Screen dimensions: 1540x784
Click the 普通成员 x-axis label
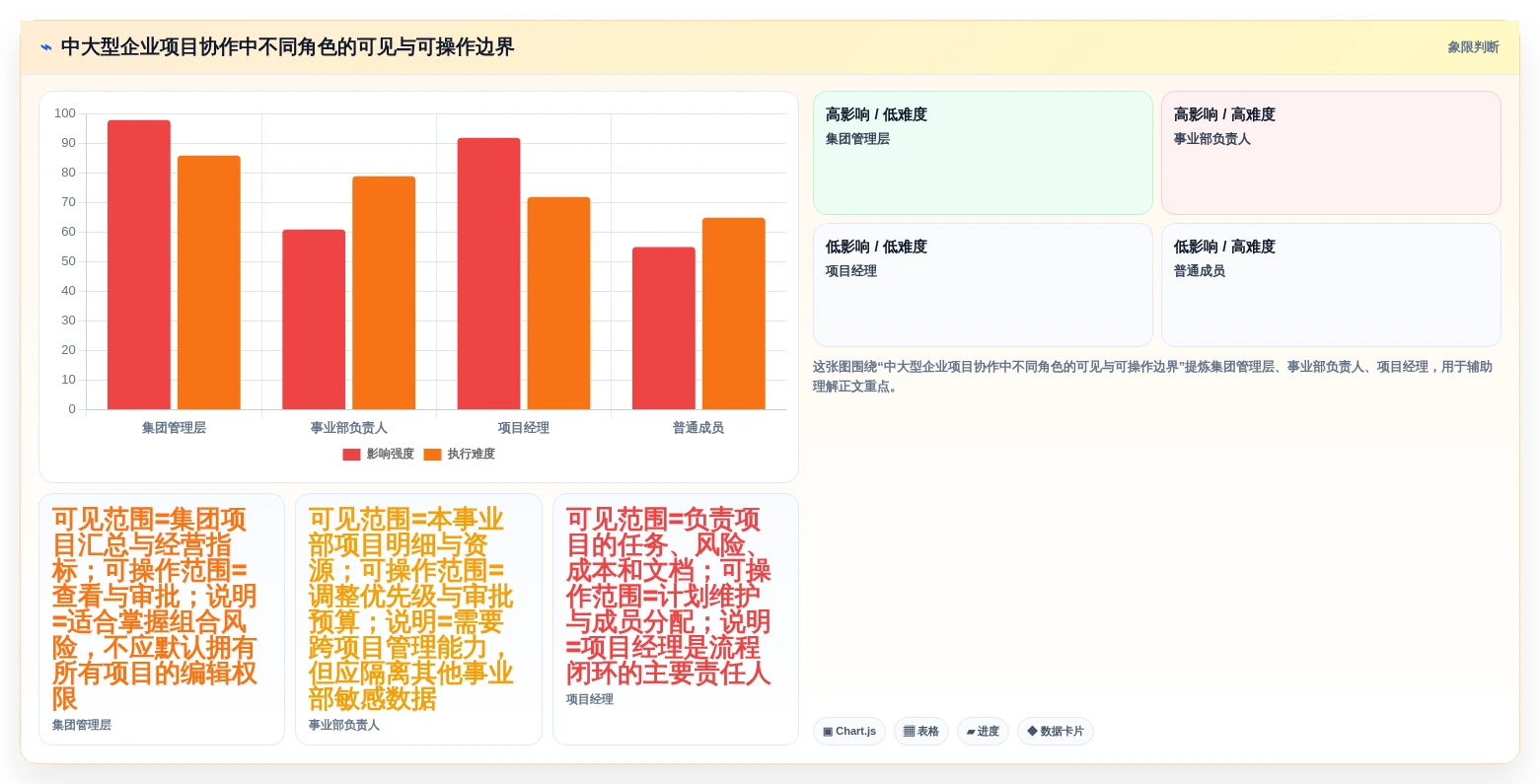click(698, 428)
